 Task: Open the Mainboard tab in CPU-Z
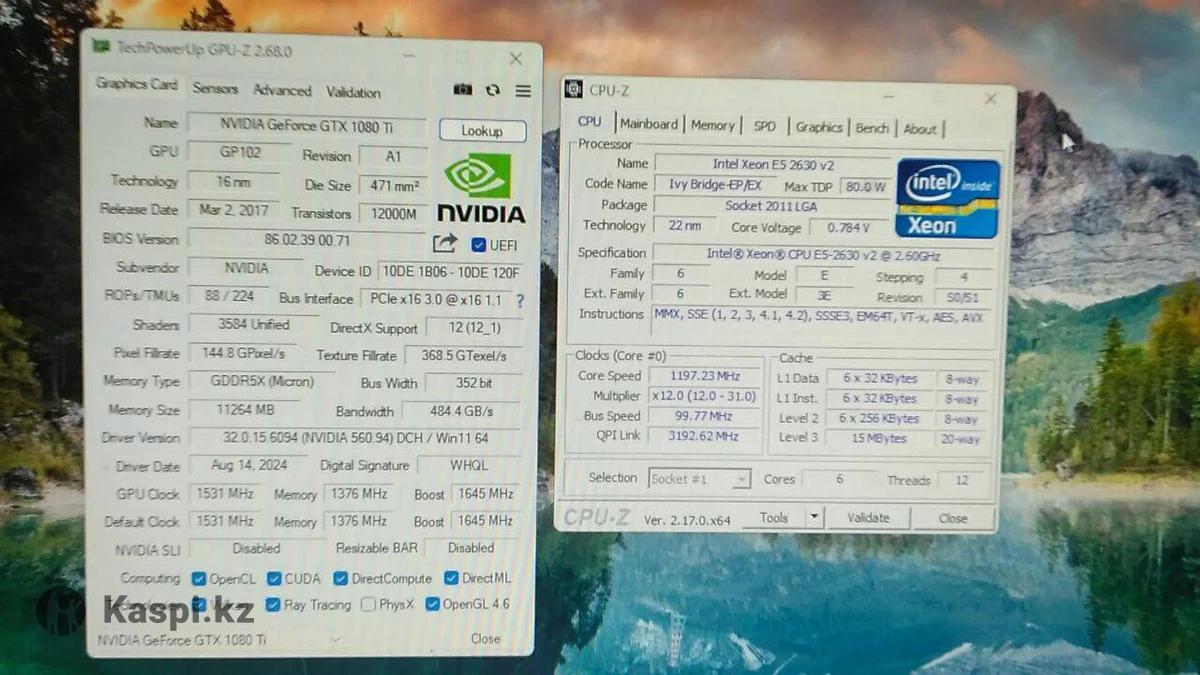648,124
